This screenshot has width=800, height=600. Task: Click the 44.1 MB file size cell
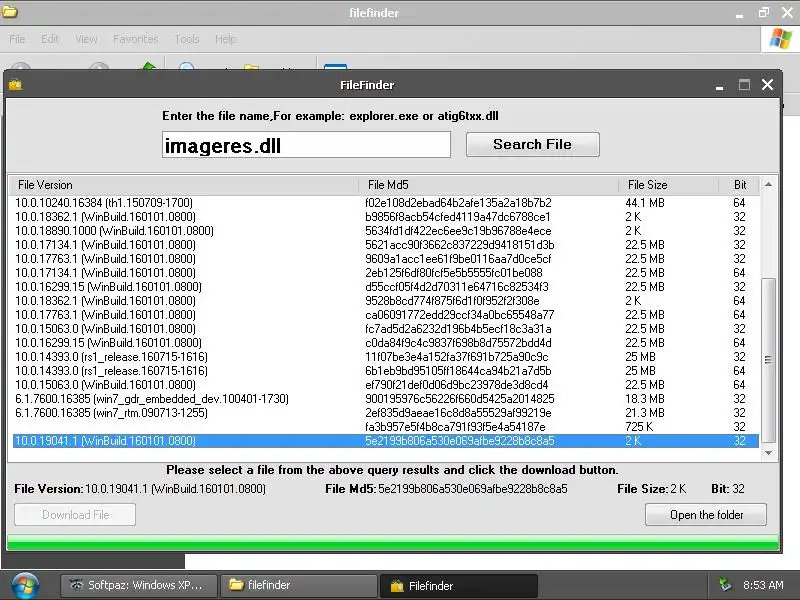click(645, 203)
